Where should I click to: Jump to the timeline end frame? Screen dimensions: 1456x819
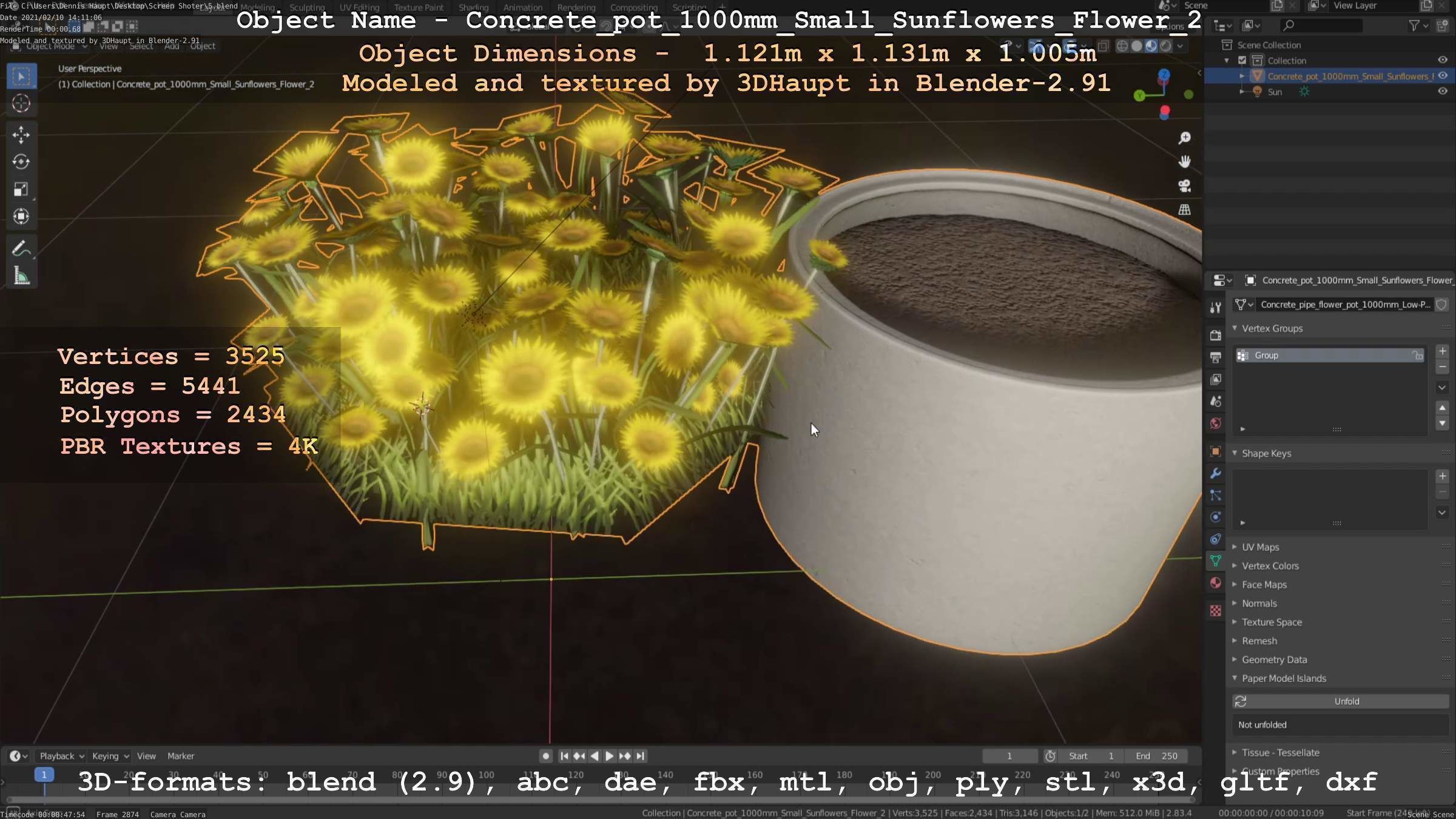click(x=640, y=756)
